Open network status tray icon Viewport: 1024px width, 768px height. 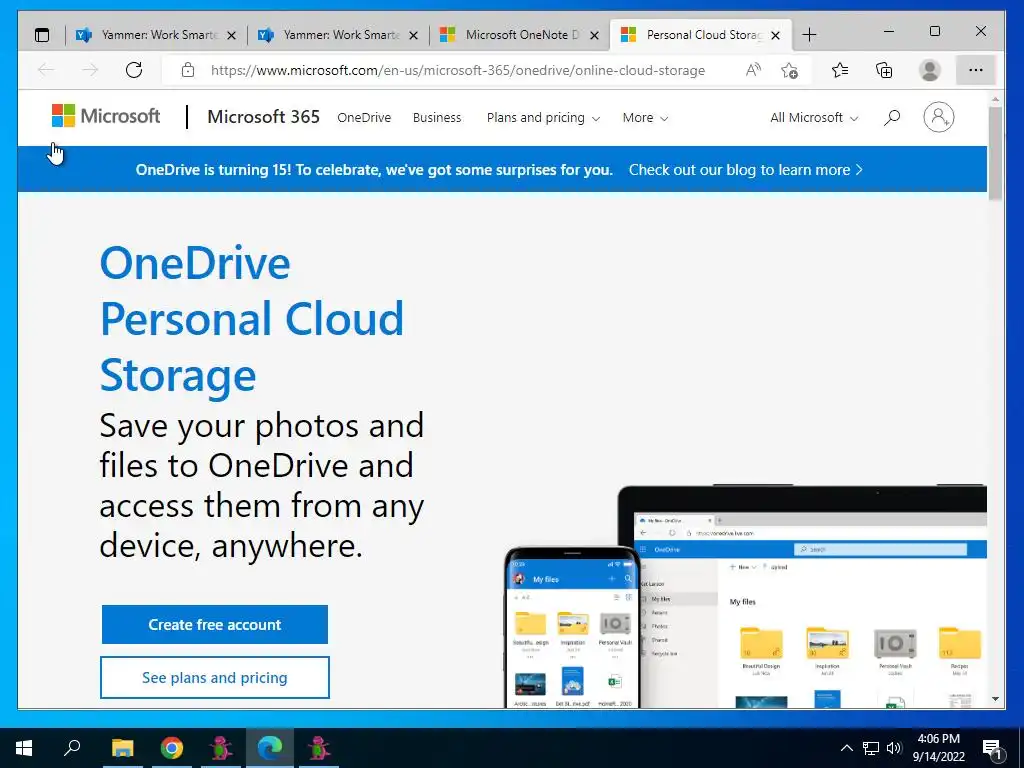pyautogui.click(x=870, y=748)
